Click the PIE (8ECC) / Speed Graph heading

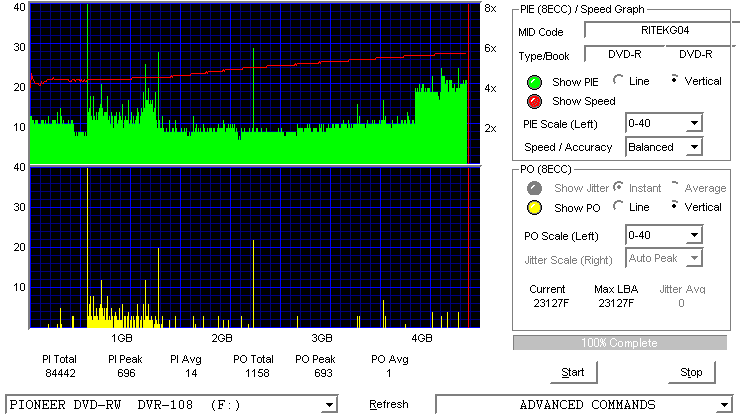[x=582, y=9]
